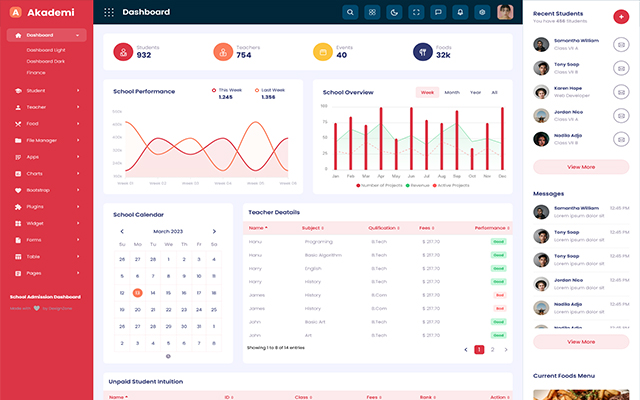
Task: Open search from the top bar
Action: [x=351, y=12]
